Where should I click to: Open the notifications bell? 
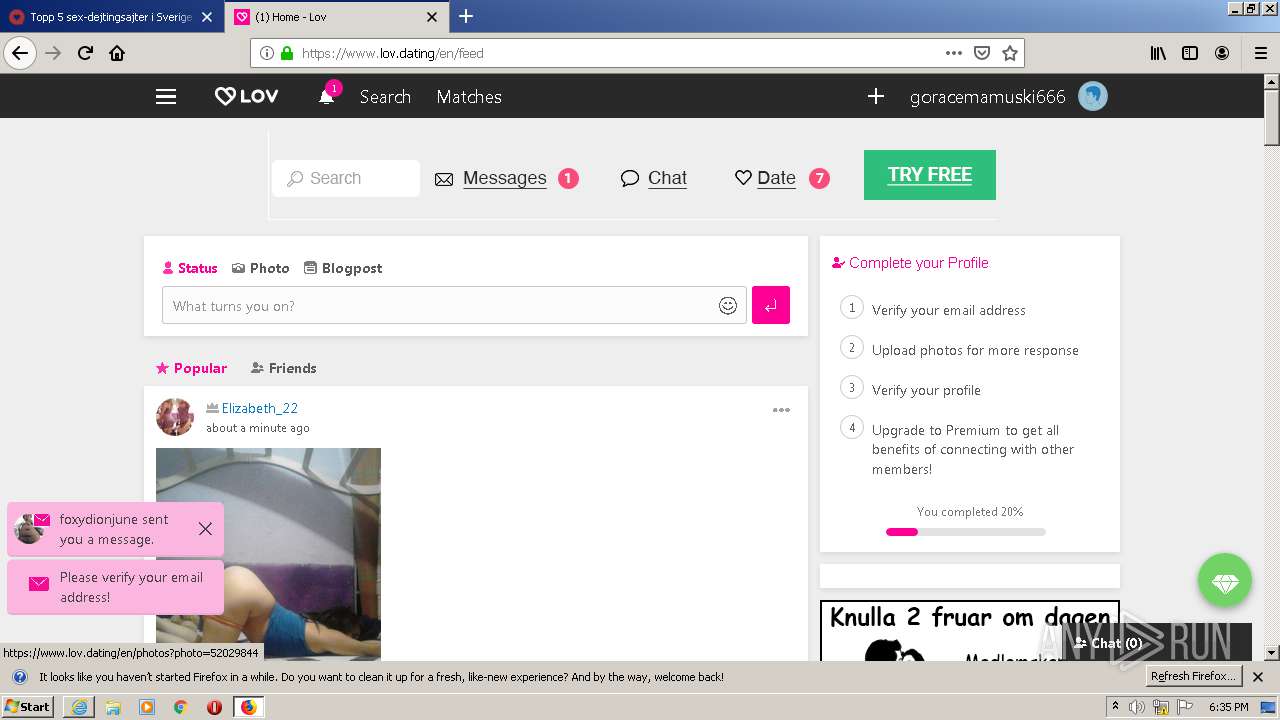click(326, 96)
